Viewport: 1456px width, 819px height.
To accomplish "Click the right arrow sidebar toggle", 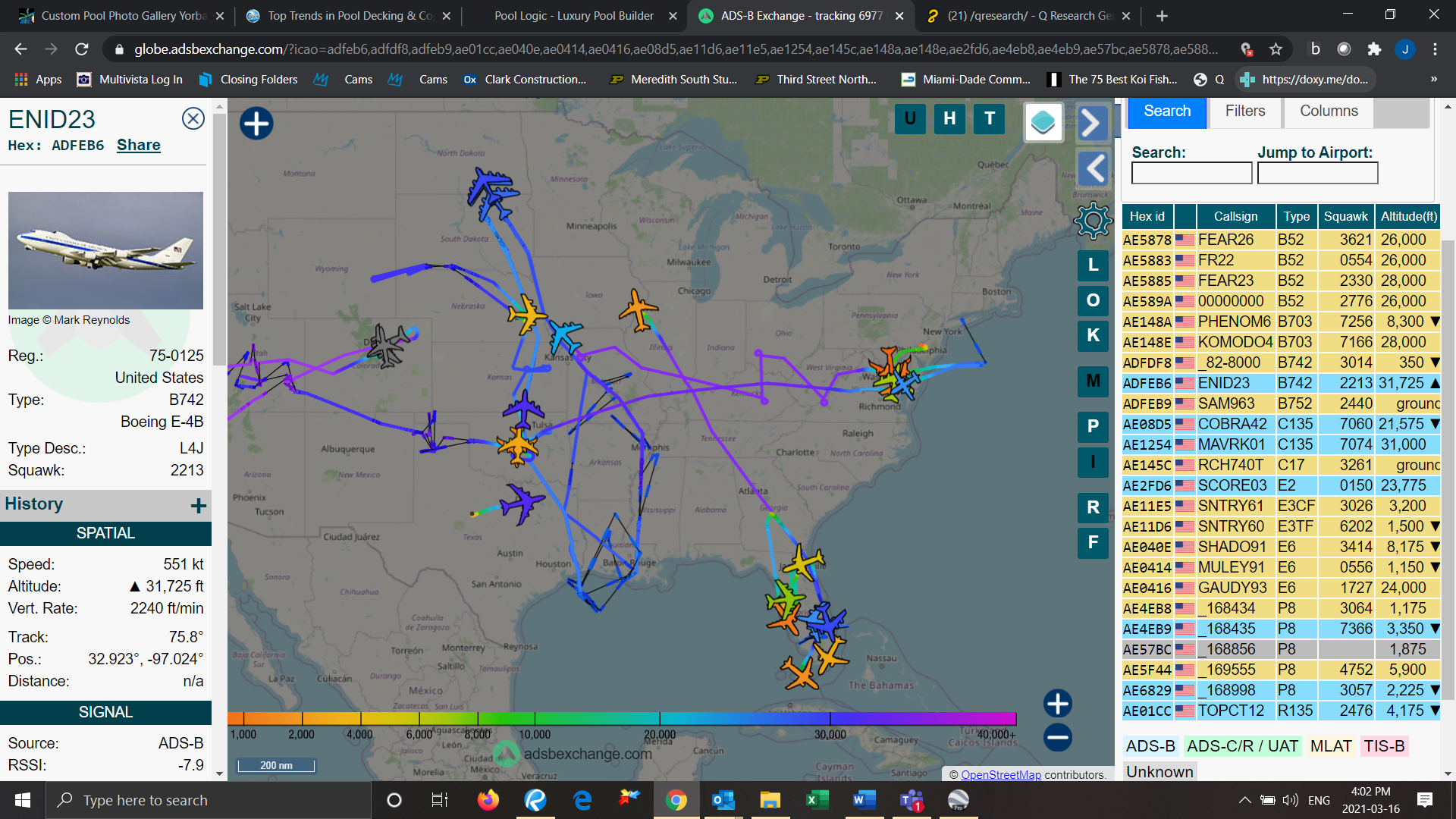I will pos(1092,123).
